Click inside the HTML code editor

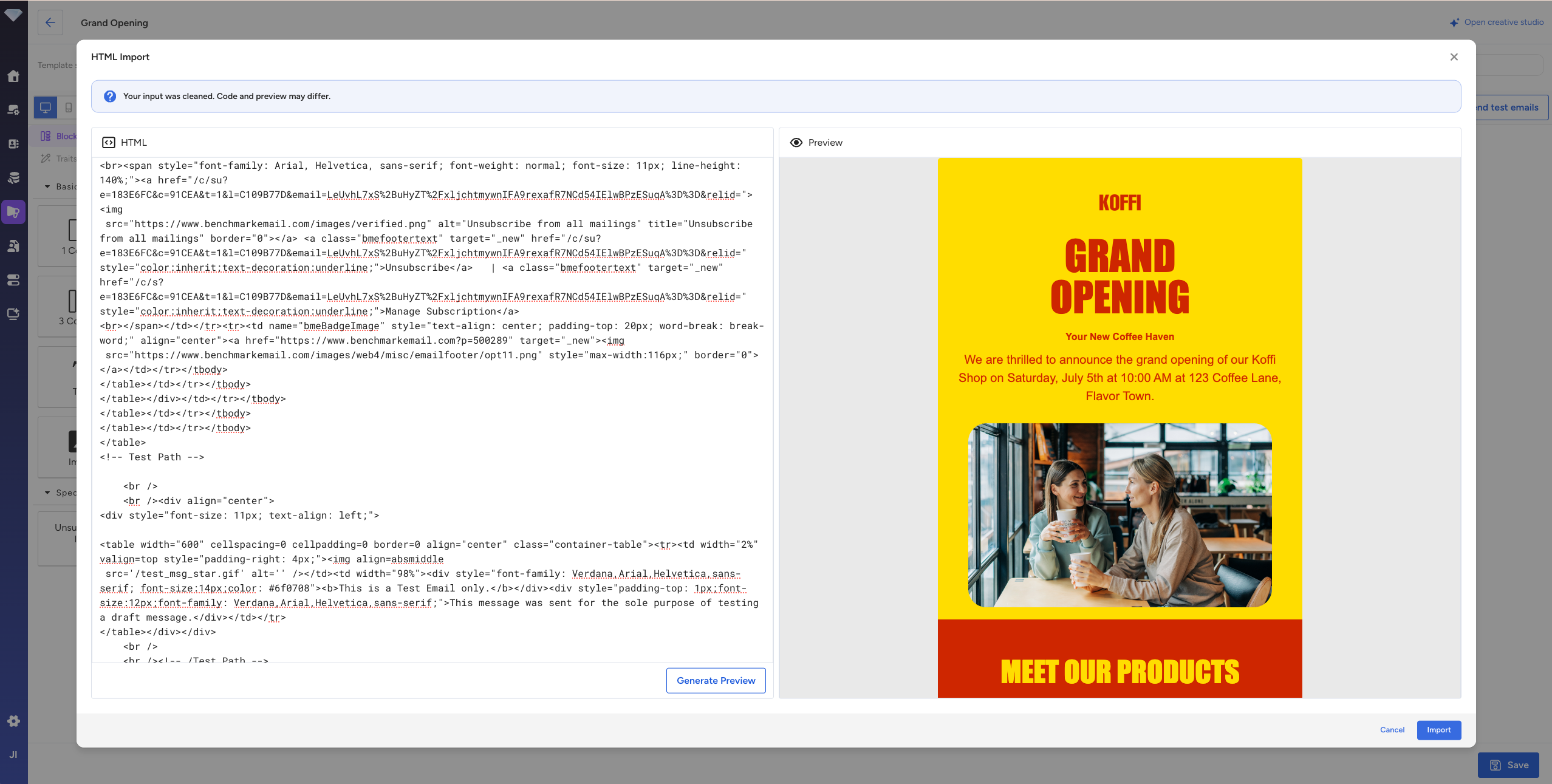[432, 409]
